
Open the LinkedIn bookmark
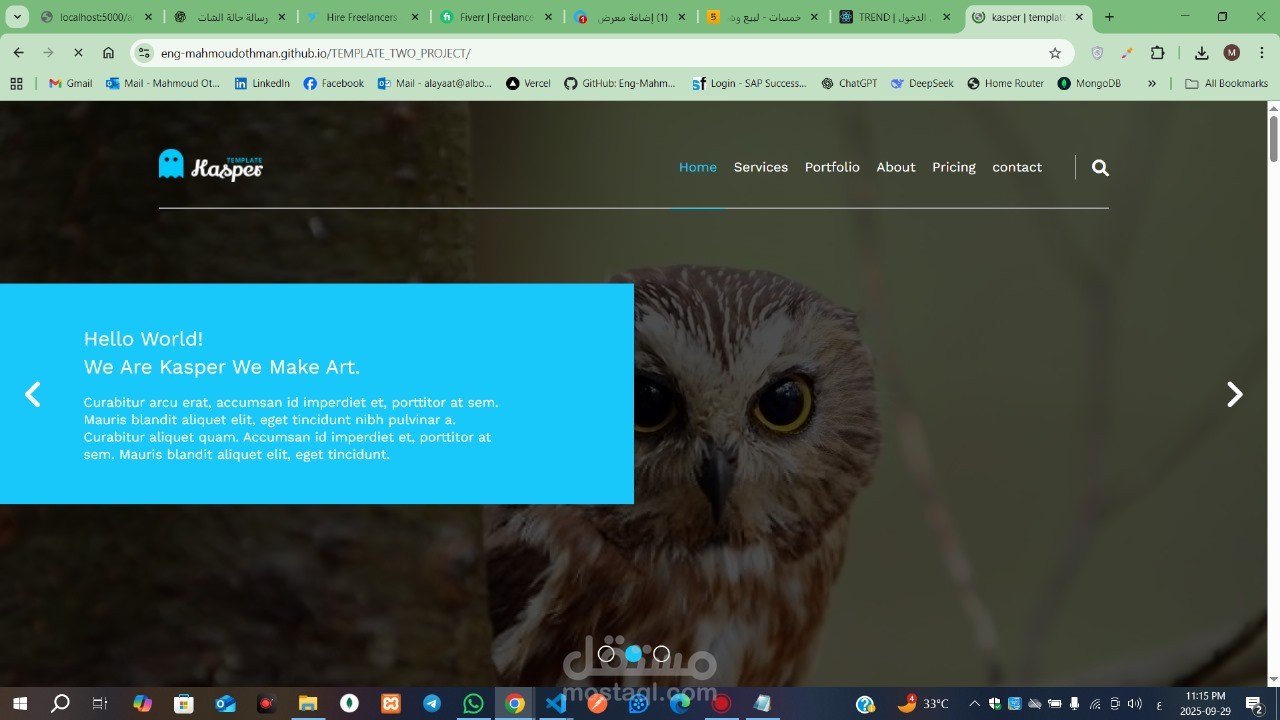coord(262,84)
